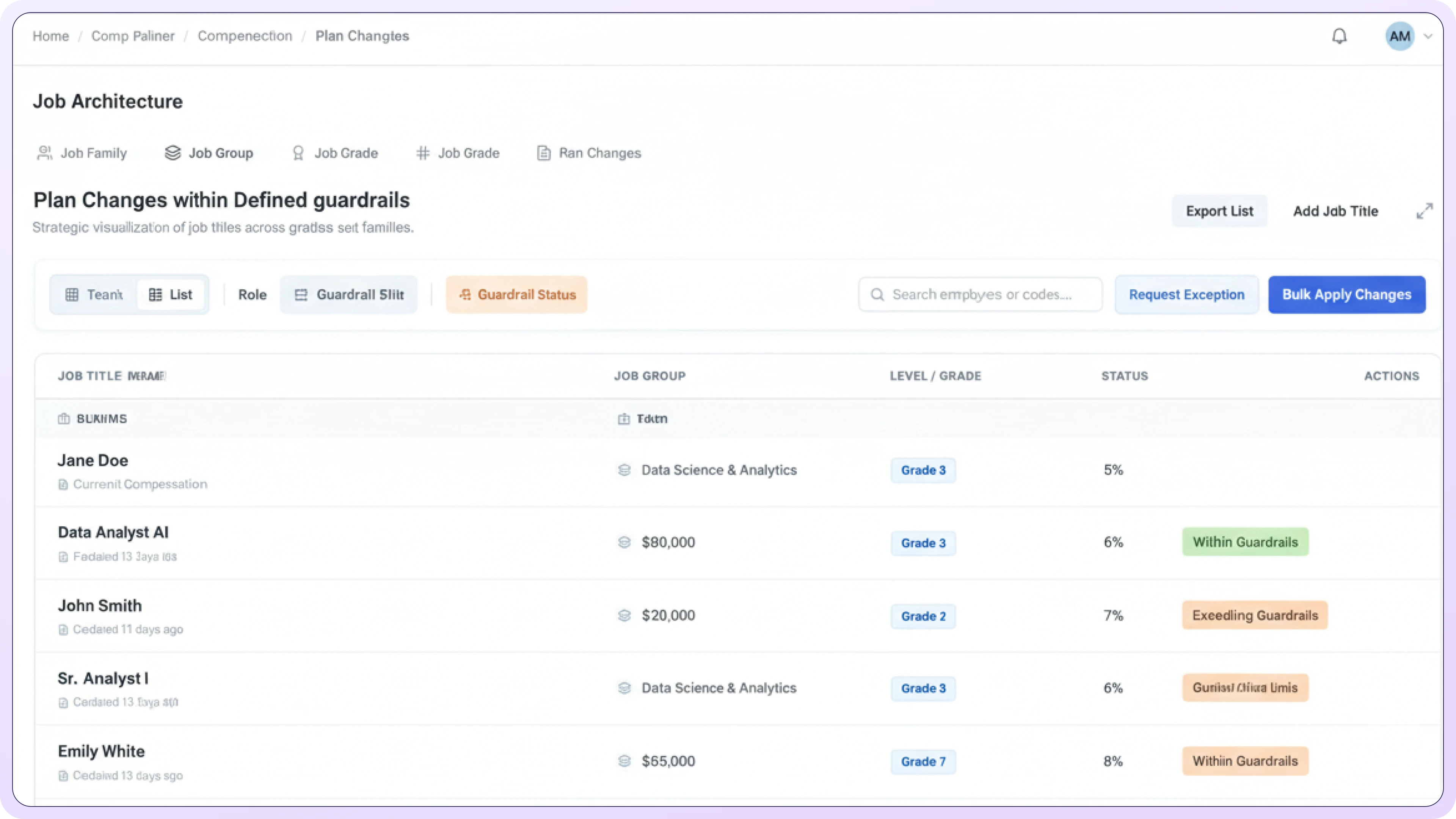
Task: Toggle the Guardrail Status filter
Action: [516, 295]
